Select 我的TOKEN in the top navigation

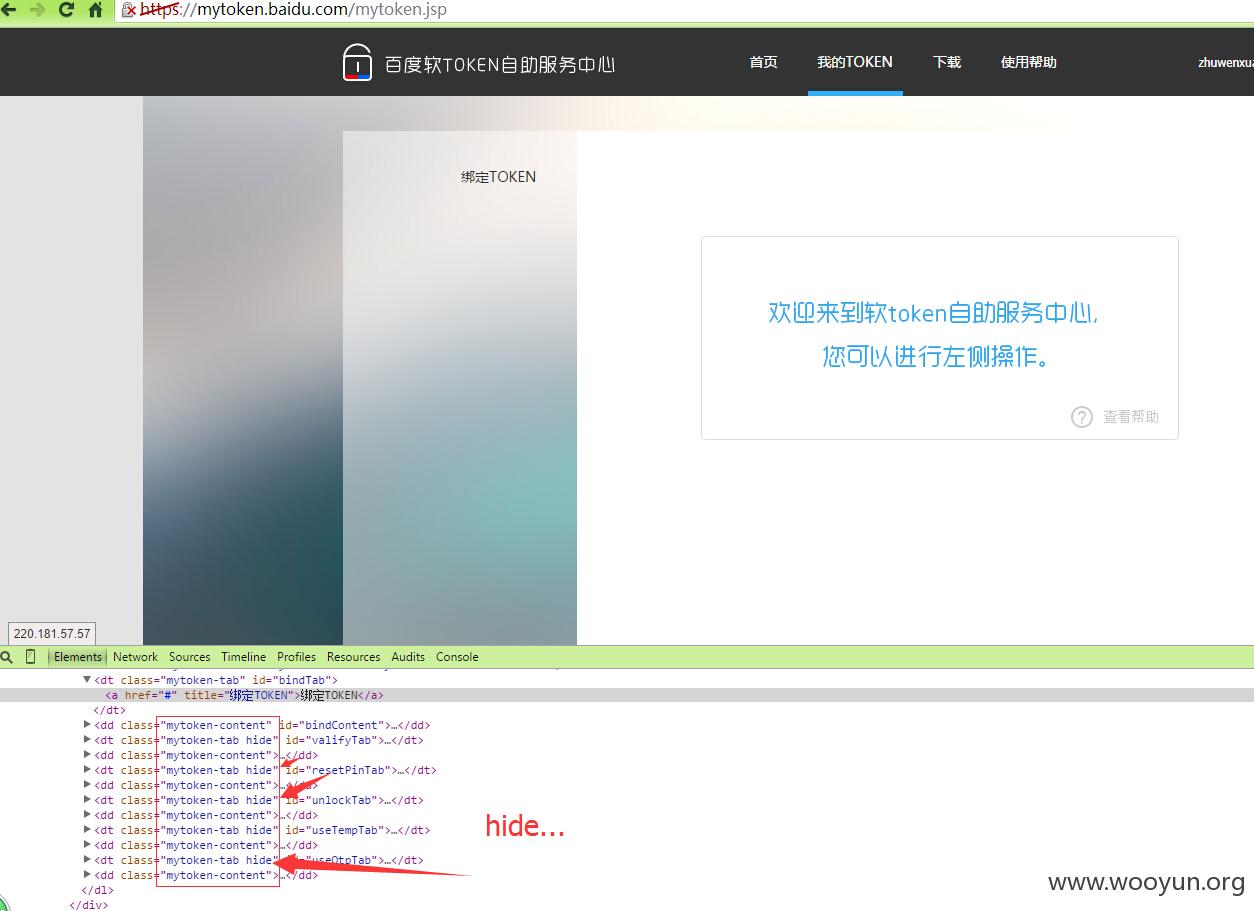pyautogui.click(x=855, y=62)
